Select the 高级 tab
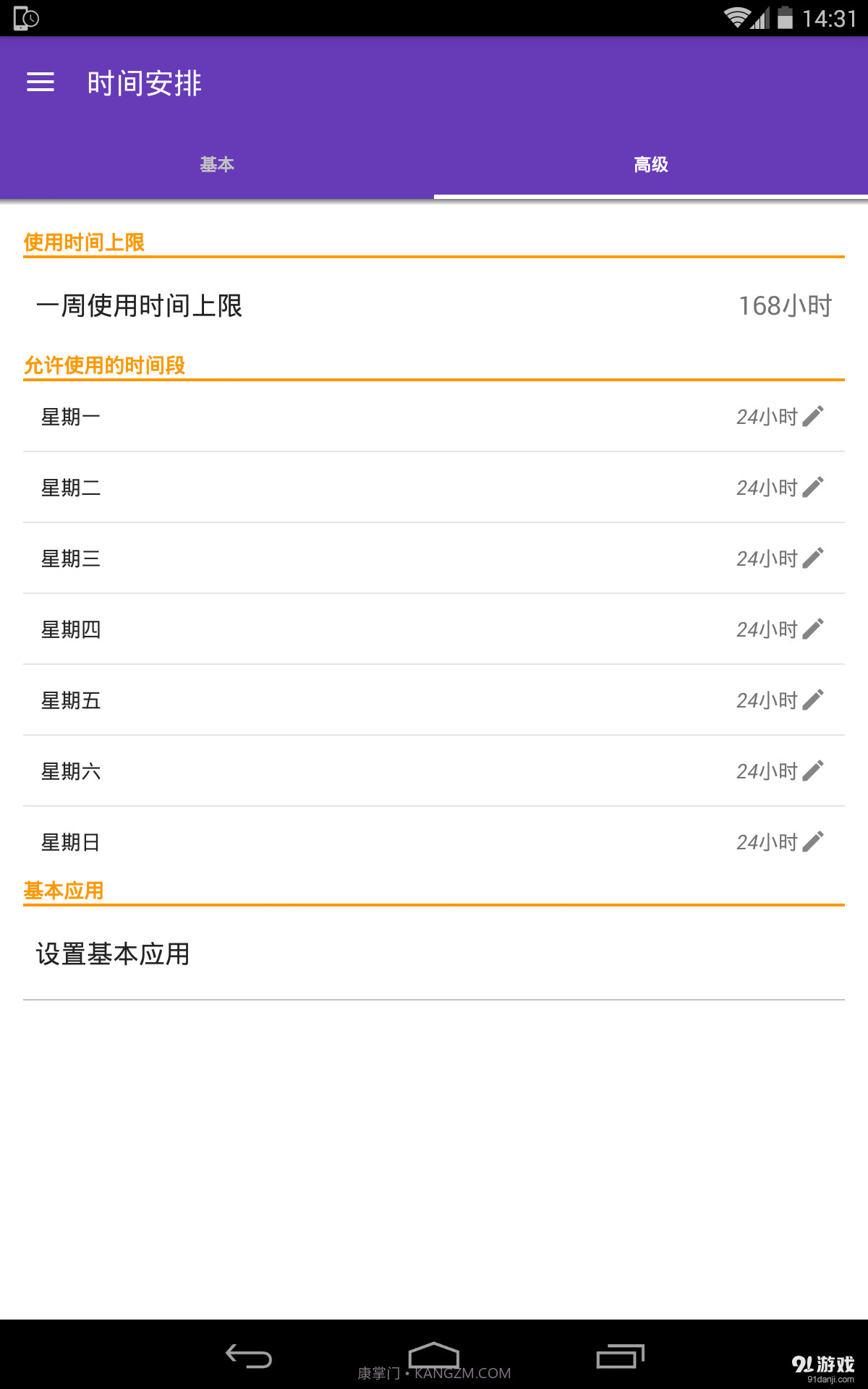 (x=650, y=164)
